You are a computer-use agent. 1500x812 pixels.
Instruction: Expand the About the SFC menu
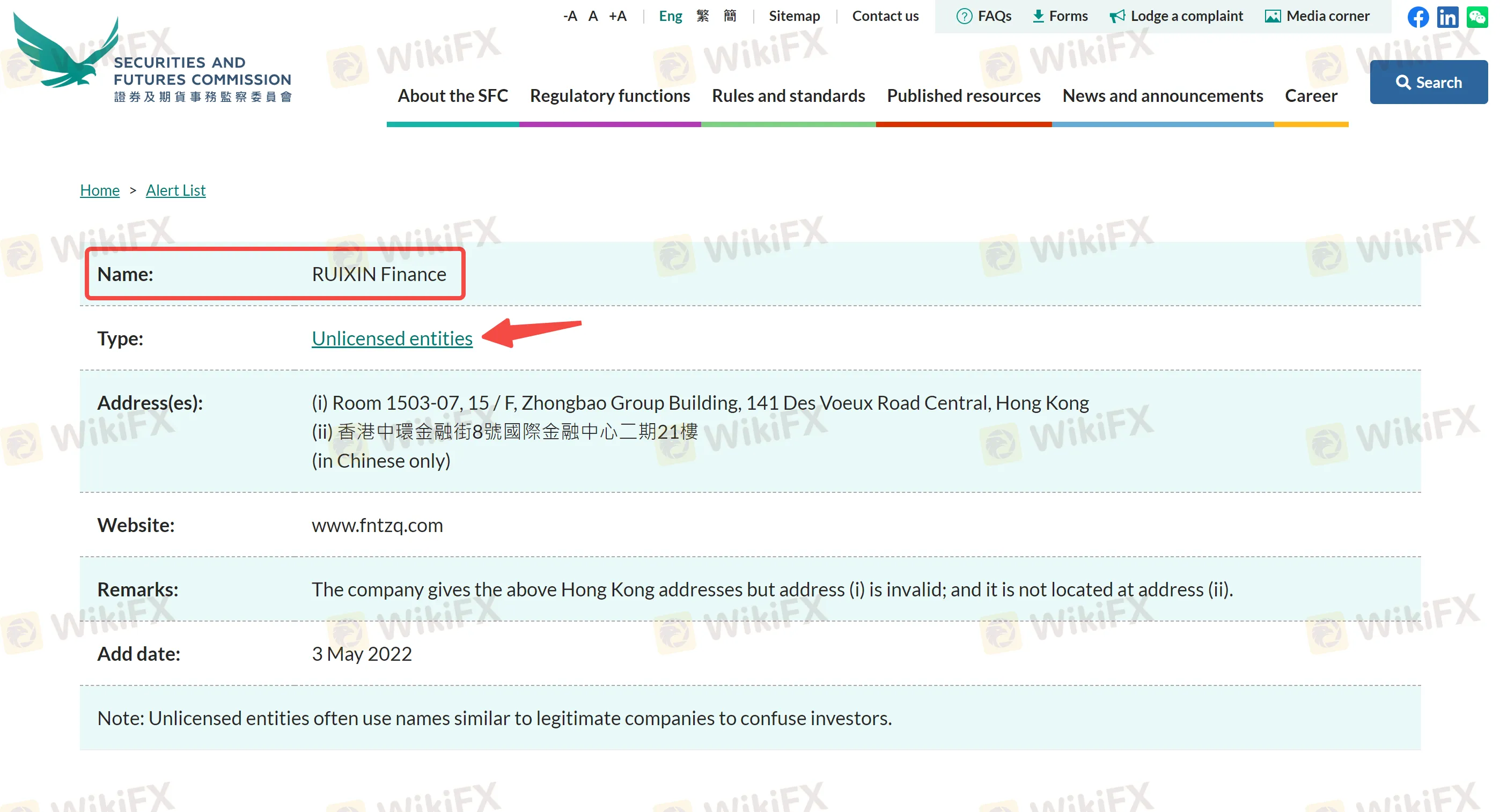[x=452, y=95]
